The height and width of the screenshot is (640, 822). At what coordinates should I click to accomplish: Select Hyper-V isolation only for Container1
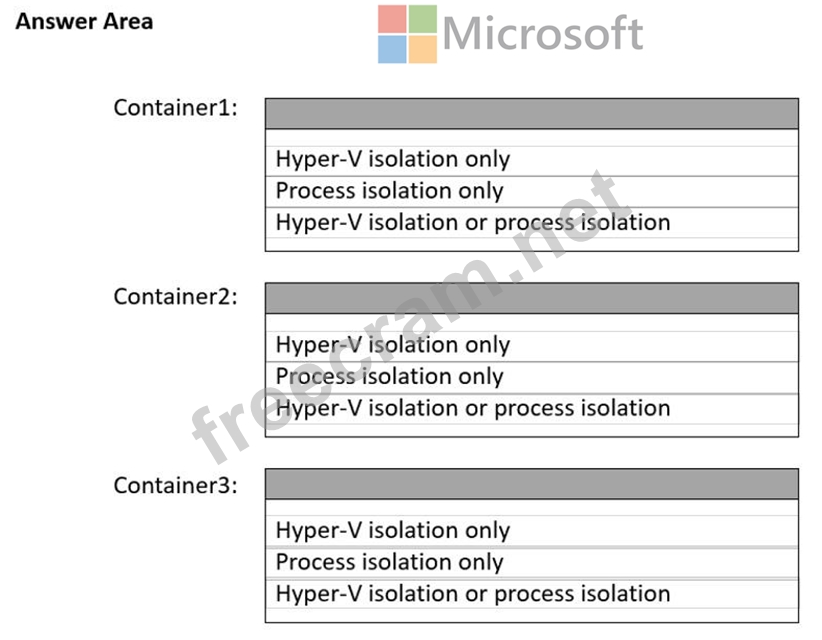(393, 159)
